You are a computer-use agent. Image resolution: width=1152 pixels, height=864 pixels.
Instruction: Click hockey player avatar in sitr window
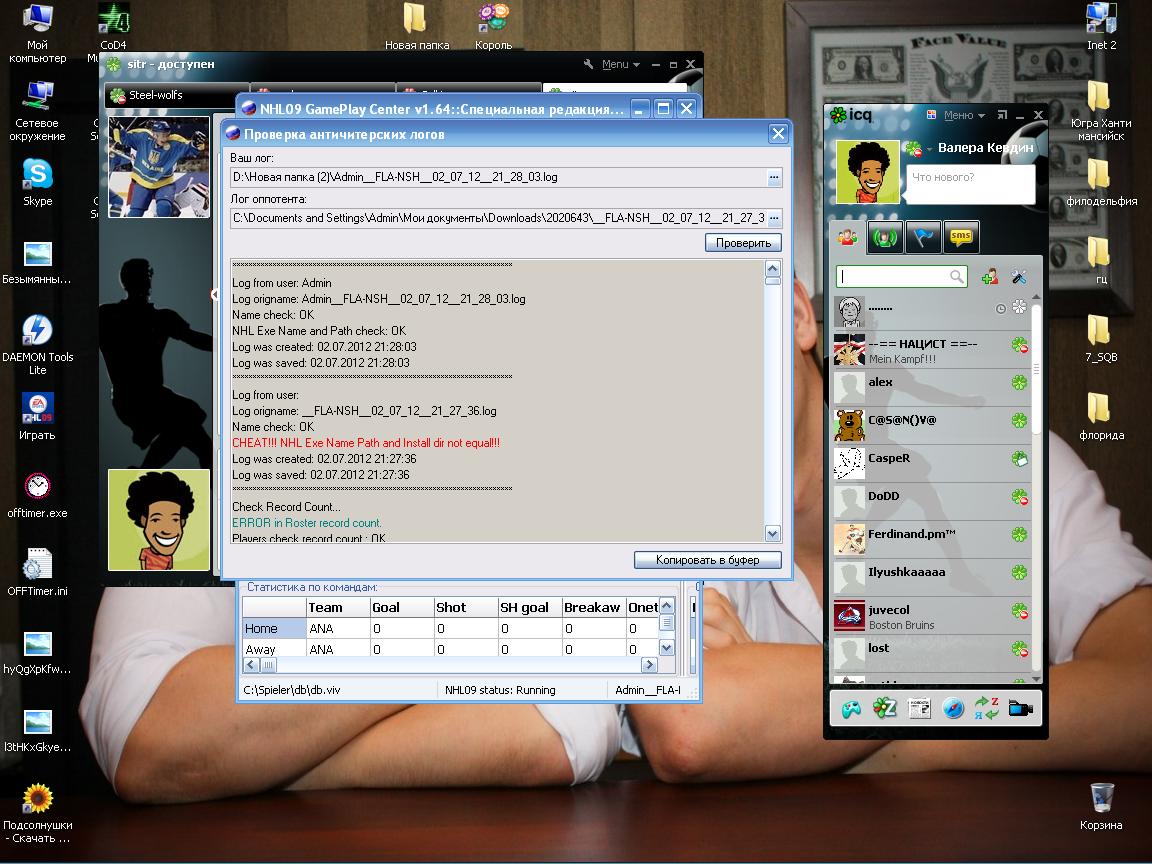159,167
